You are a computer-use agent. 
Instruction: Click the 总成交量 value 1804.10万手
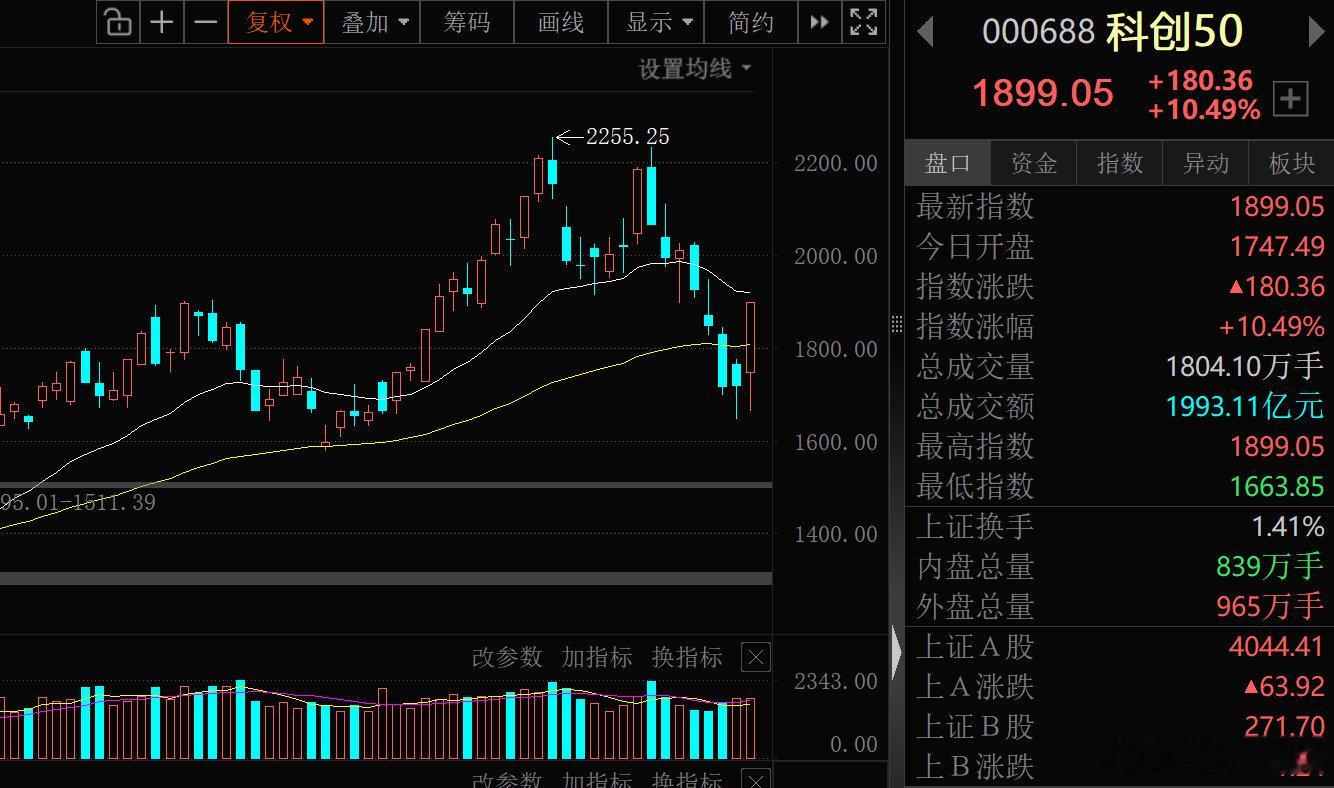1245,367
